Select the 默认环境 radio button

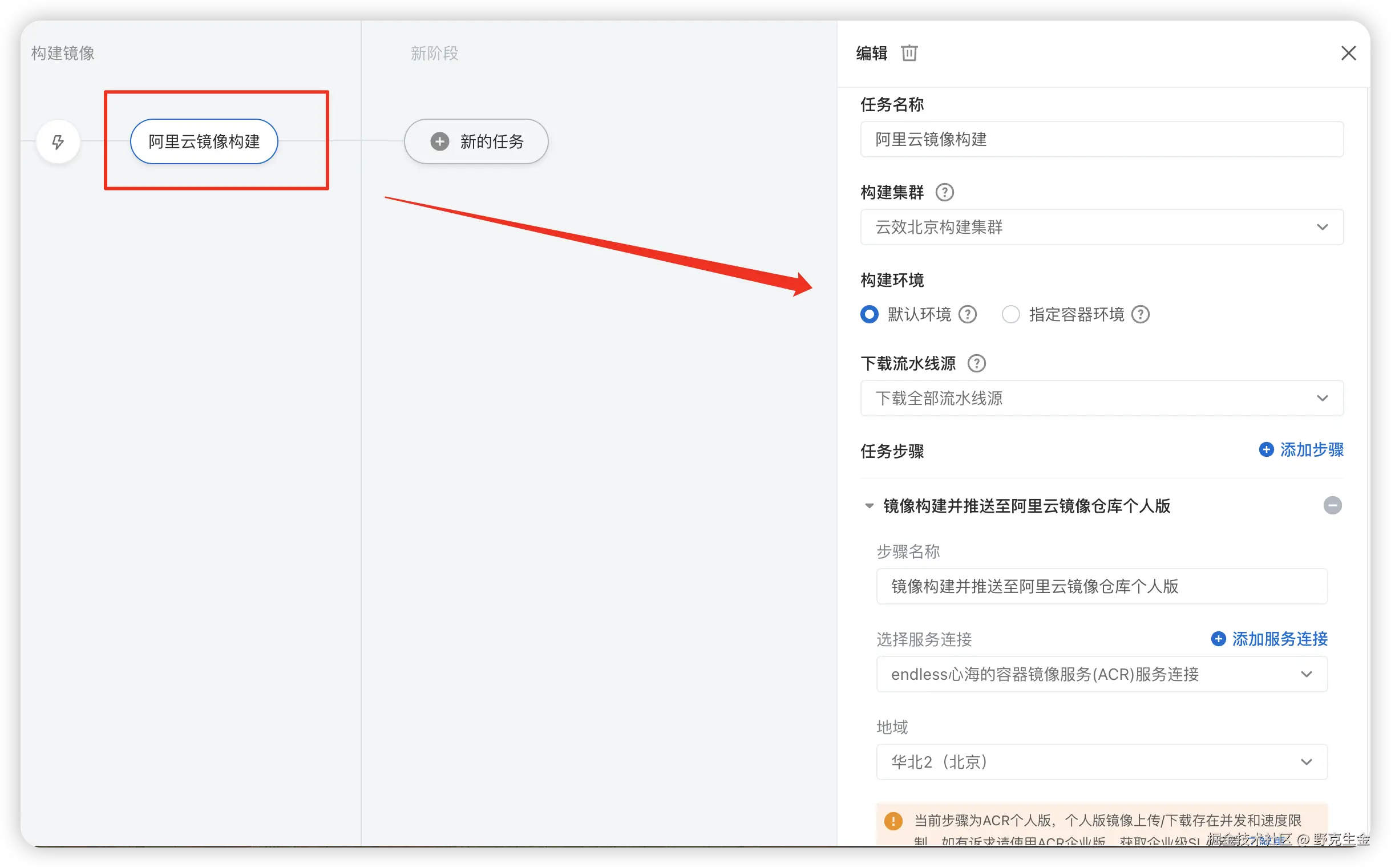(x=869, y=315)
